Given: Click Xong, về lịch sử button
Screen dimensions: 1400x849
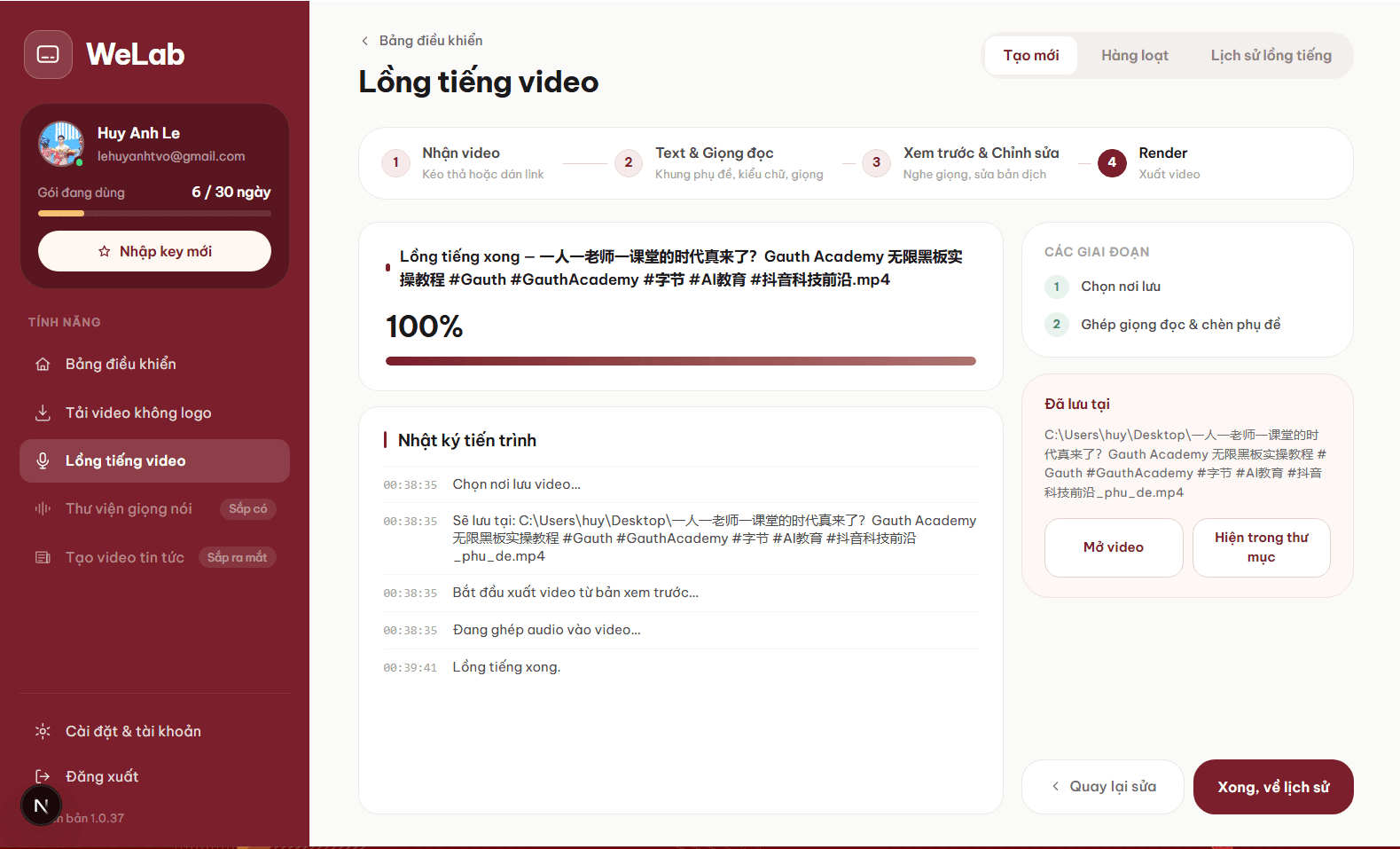Looking at the screenshot, I should (1273, 787).
